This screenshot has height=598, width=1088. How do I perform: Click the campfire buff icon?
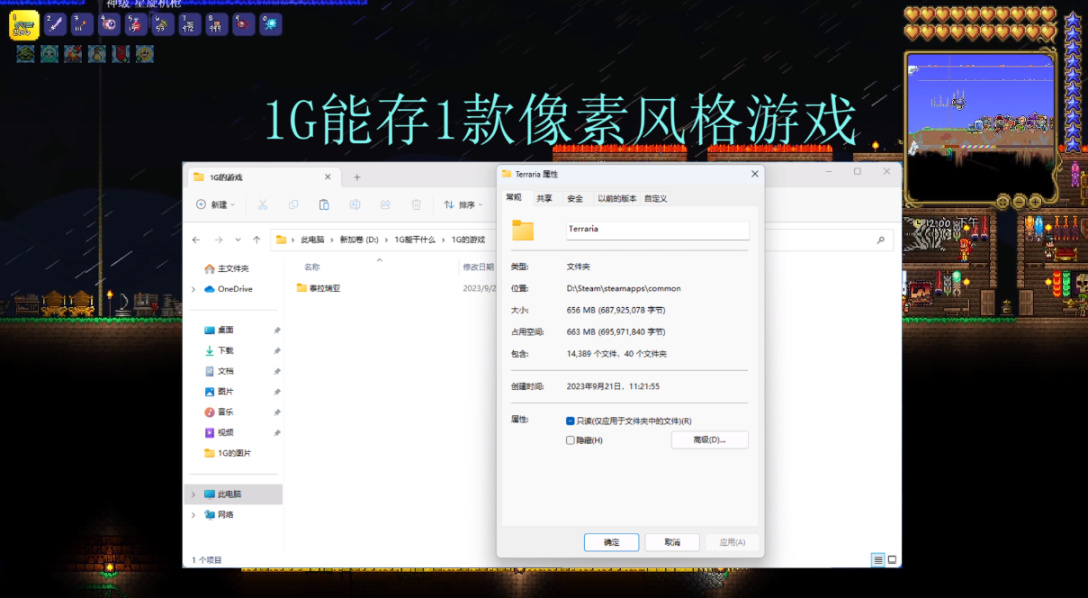point(73,53)
